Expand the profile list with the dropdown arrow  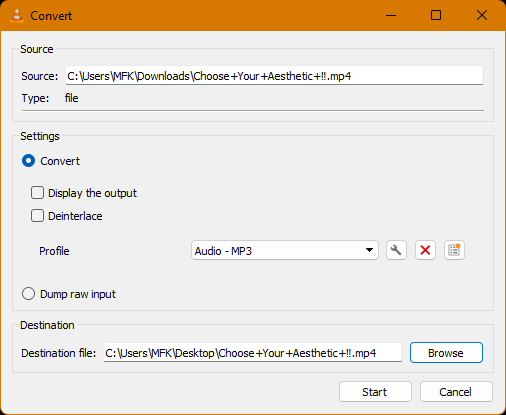click(x=369, y=250)
